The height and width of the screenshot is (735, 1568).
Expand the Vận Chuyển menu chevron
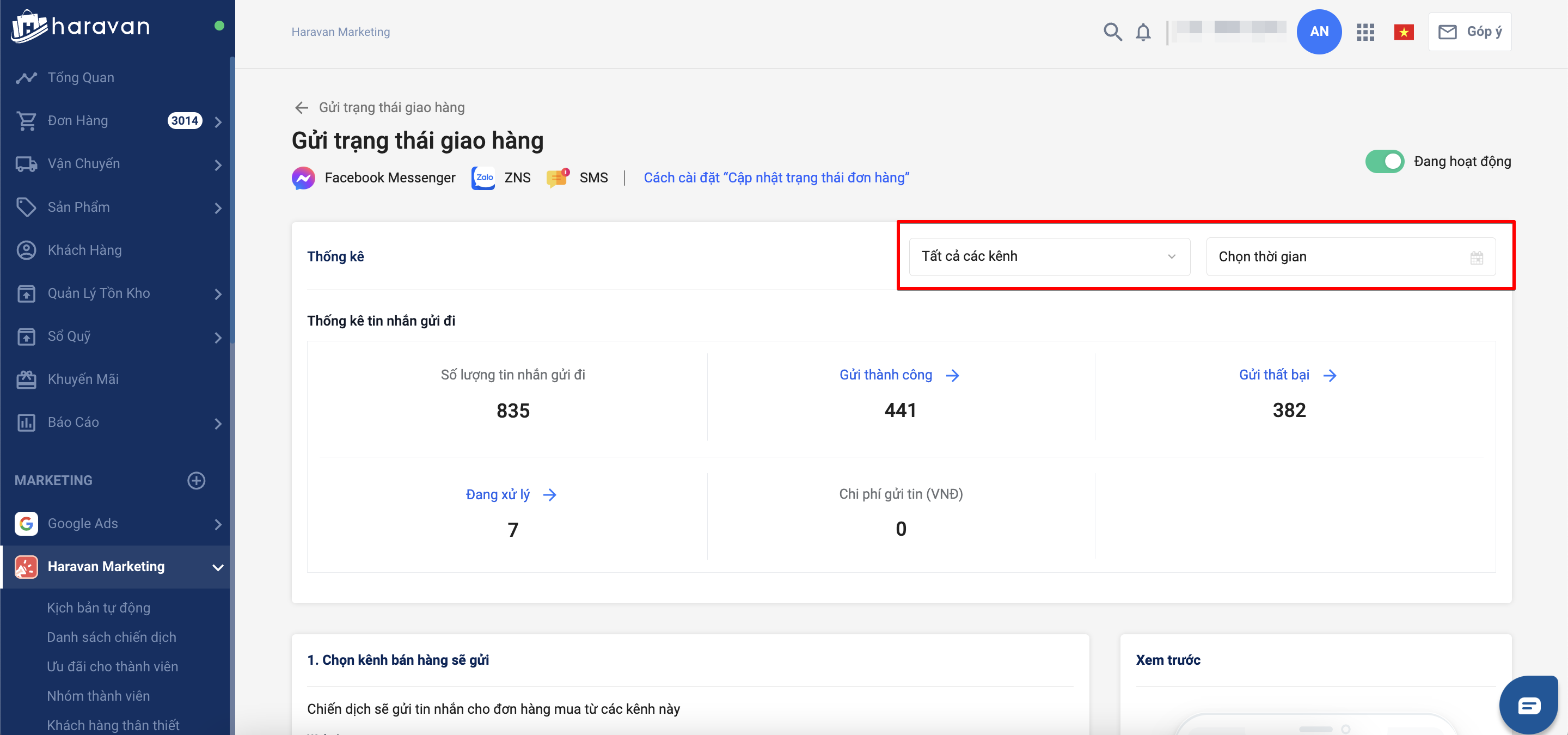click(218, 165)
